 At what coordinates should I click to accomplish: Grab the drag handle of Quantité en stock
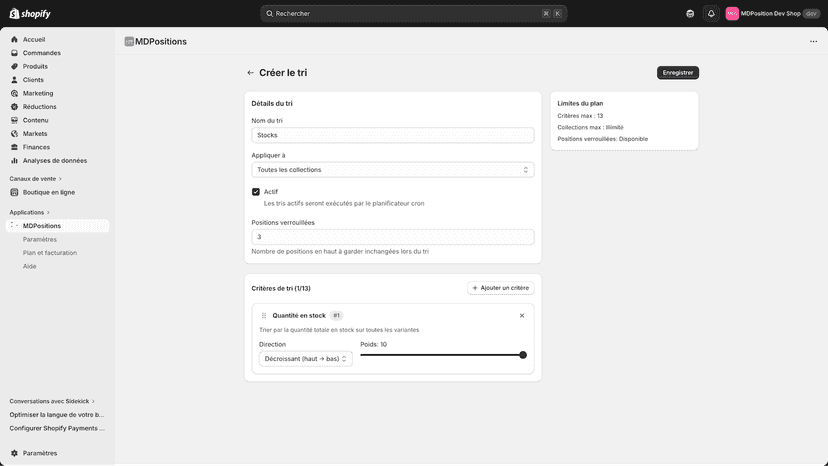tap(264, 316)
